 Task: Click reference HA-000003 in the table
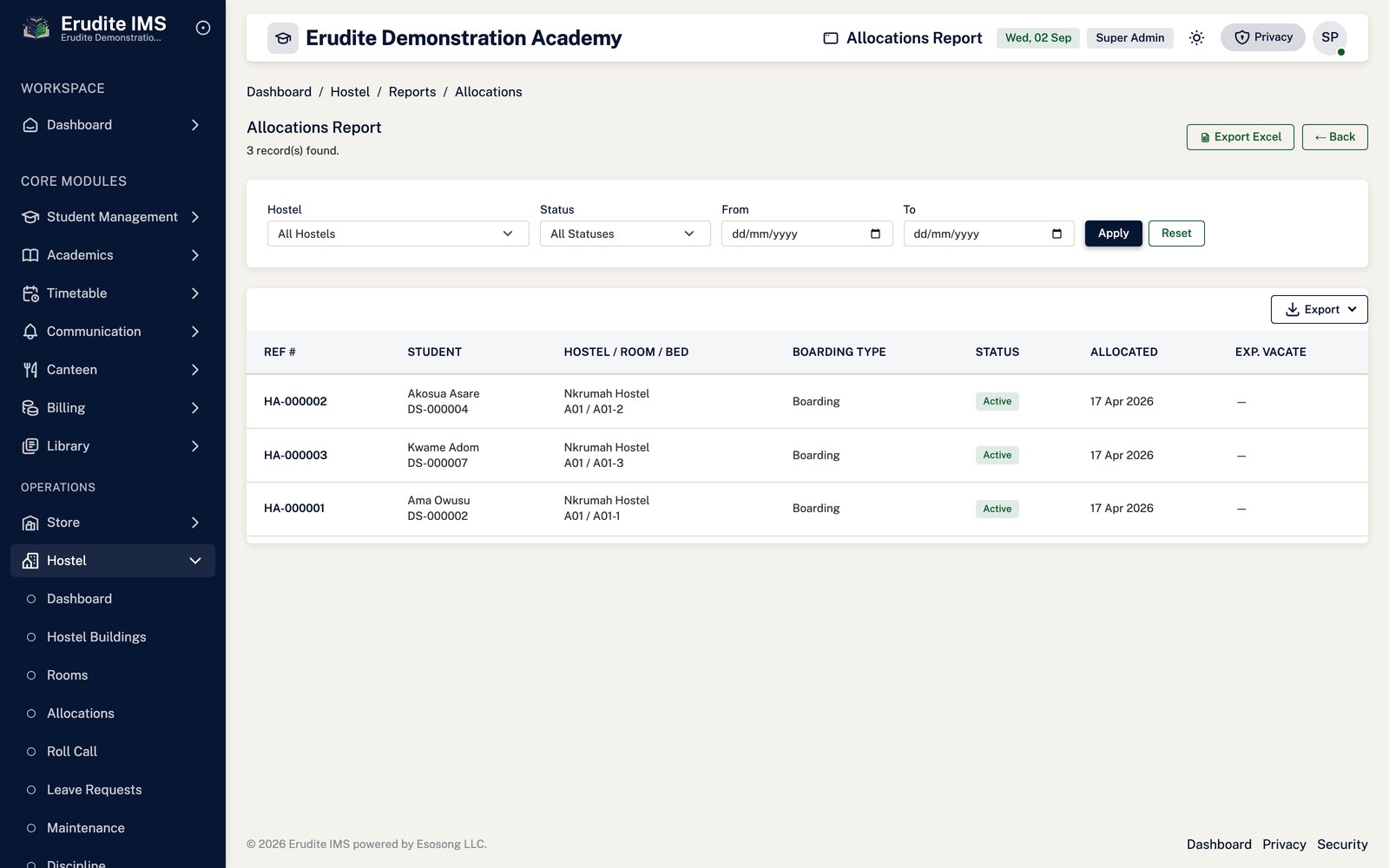(295, 456)
